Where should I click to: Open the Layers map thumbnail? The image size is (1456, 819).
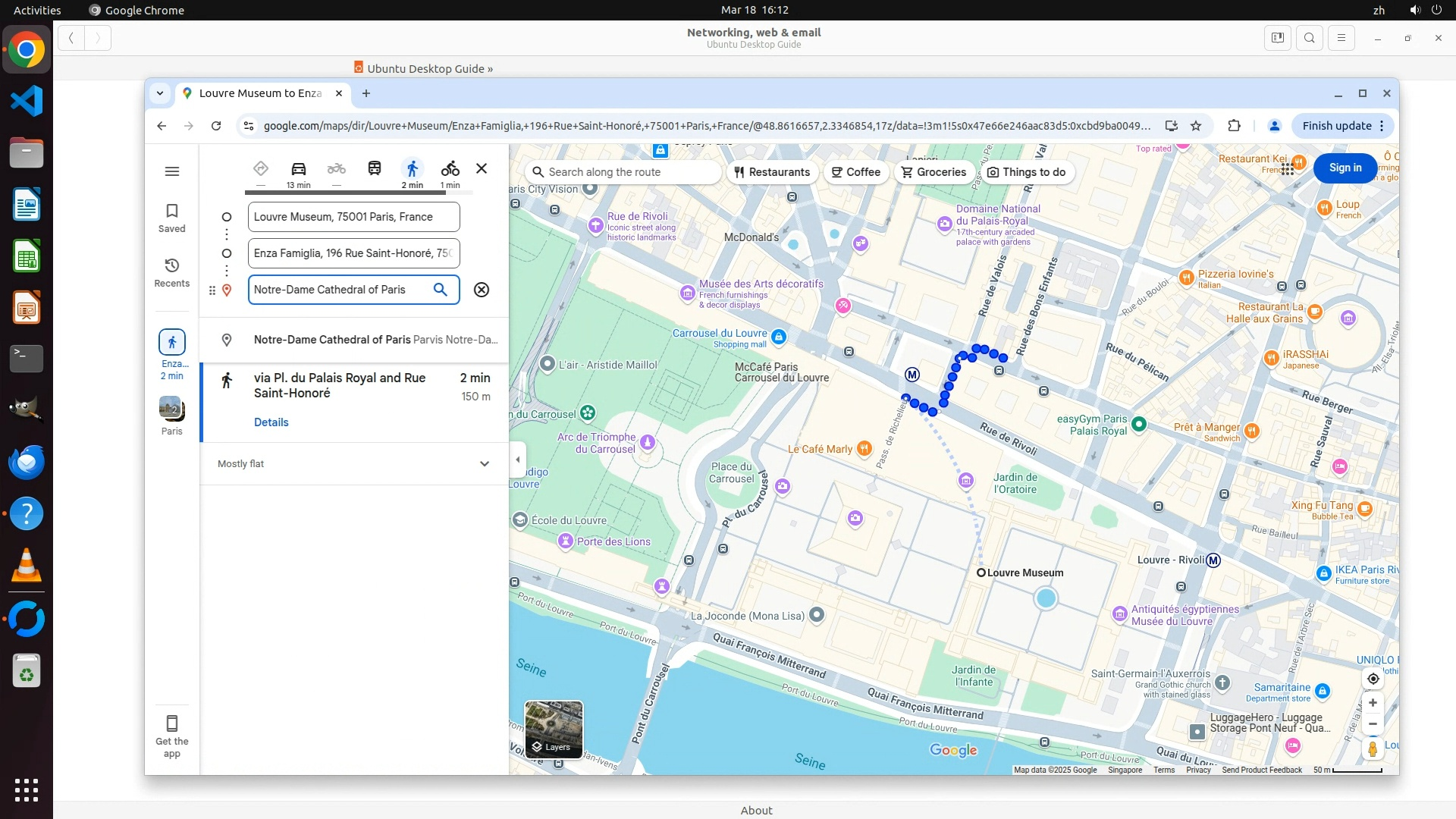click(x=554, y=730)
